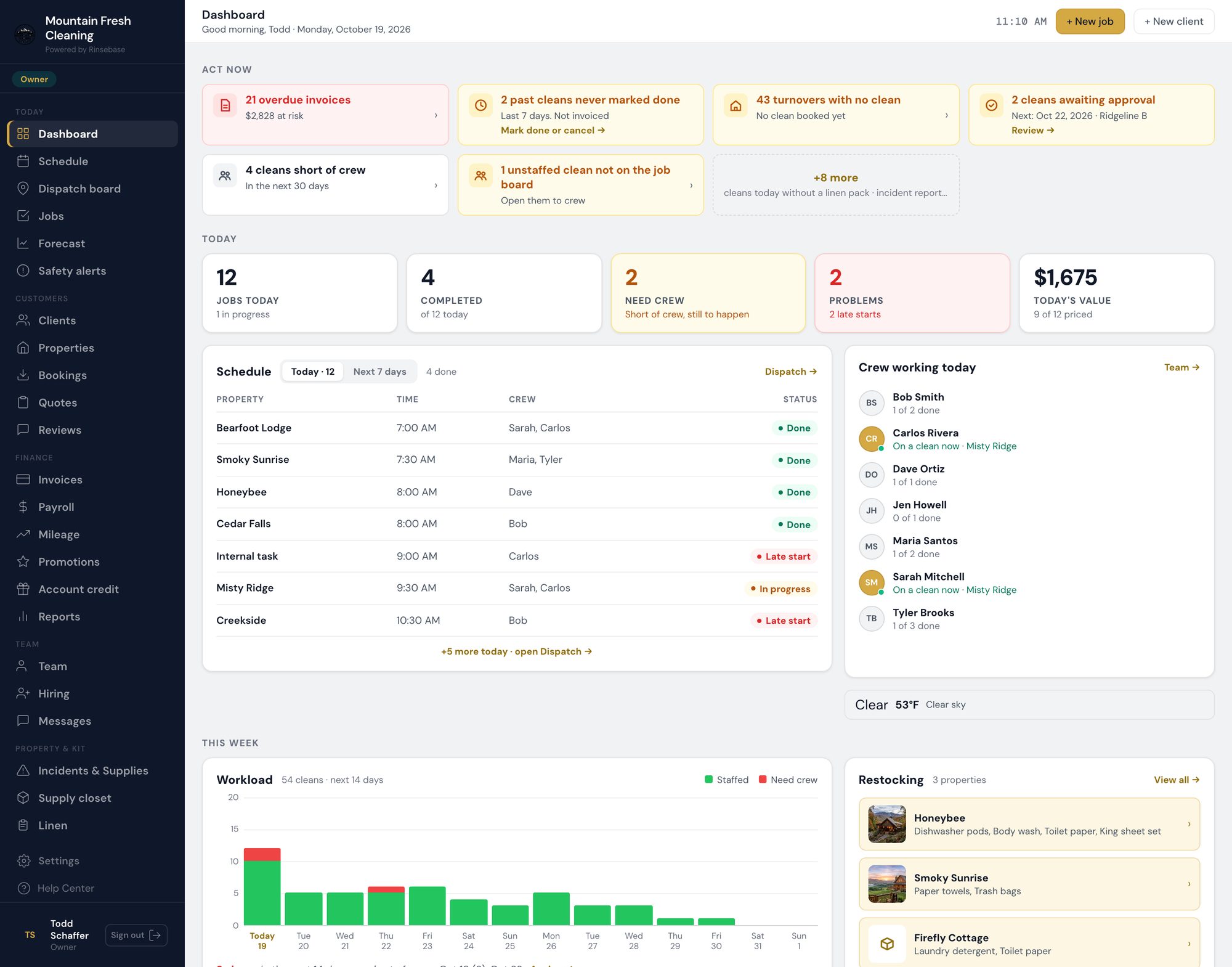The height and width of the screenshot is (967, 1232).
Task: Click the Supply closet box icon
Action: 23,798
